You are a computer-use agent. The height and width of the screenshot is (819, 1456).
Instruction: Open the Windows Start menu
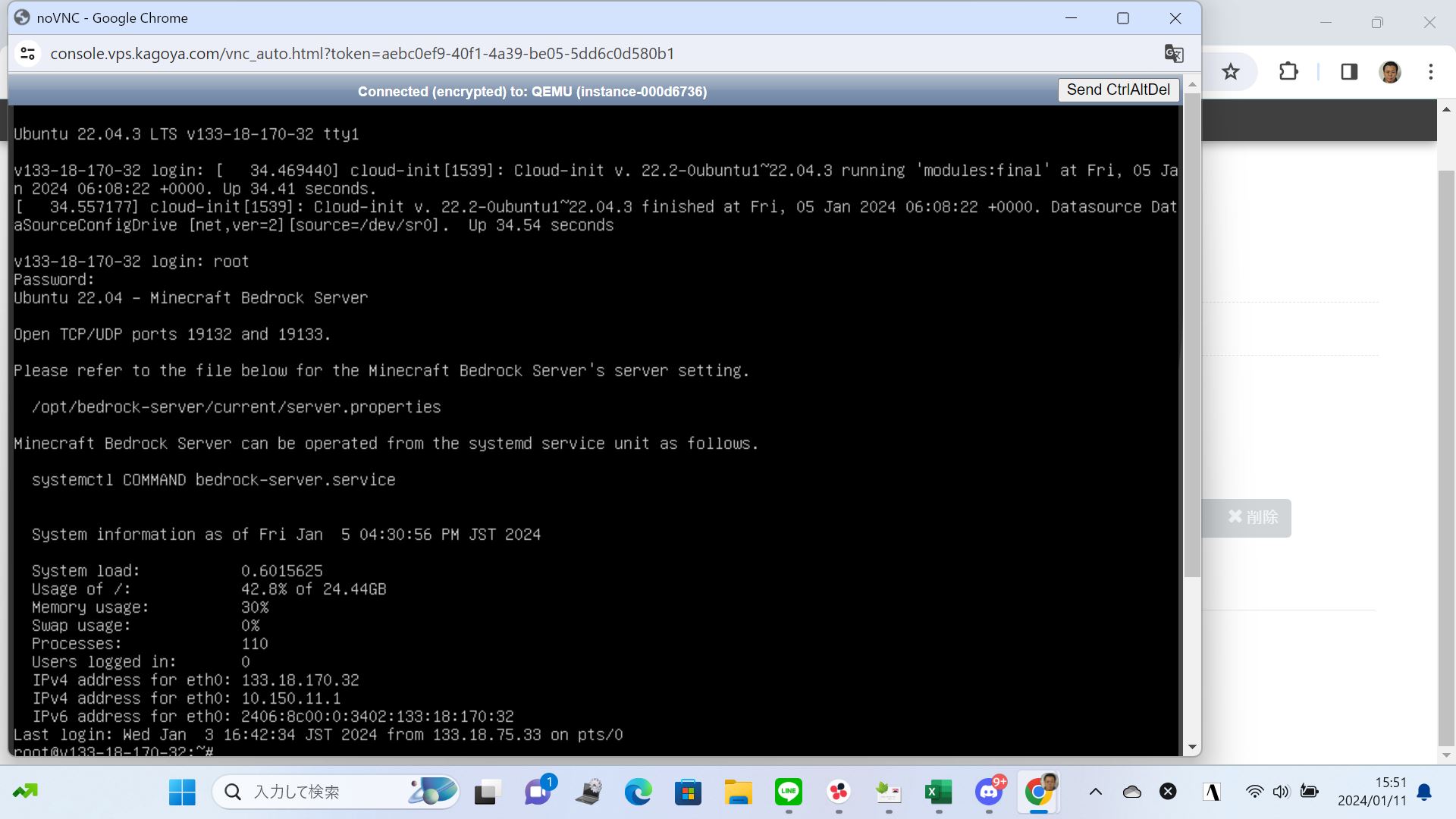(x=182, y=792)
